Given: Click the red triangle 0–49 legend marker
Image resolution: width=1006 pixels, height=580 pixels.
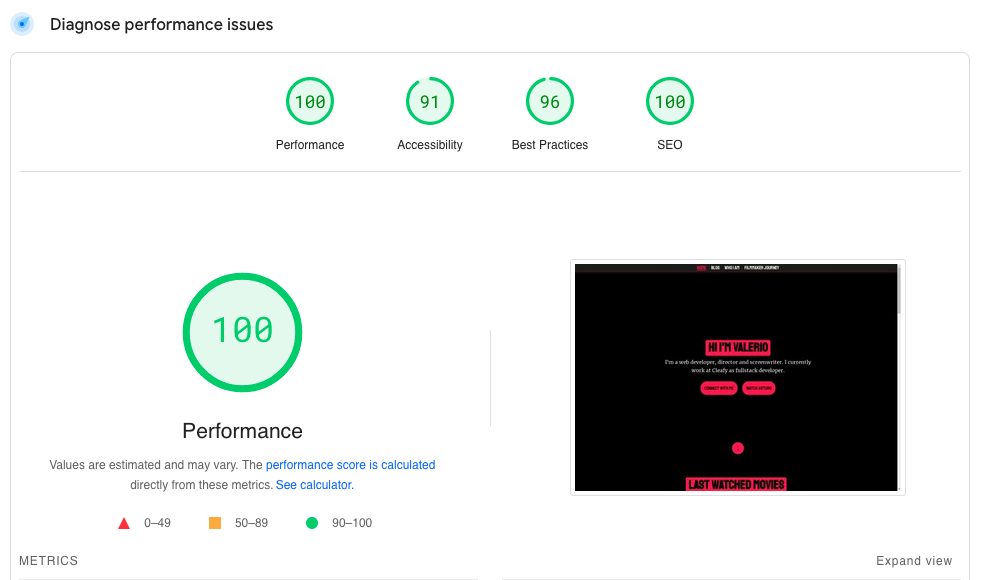Looking at the screenshot, I should (124, 523).
